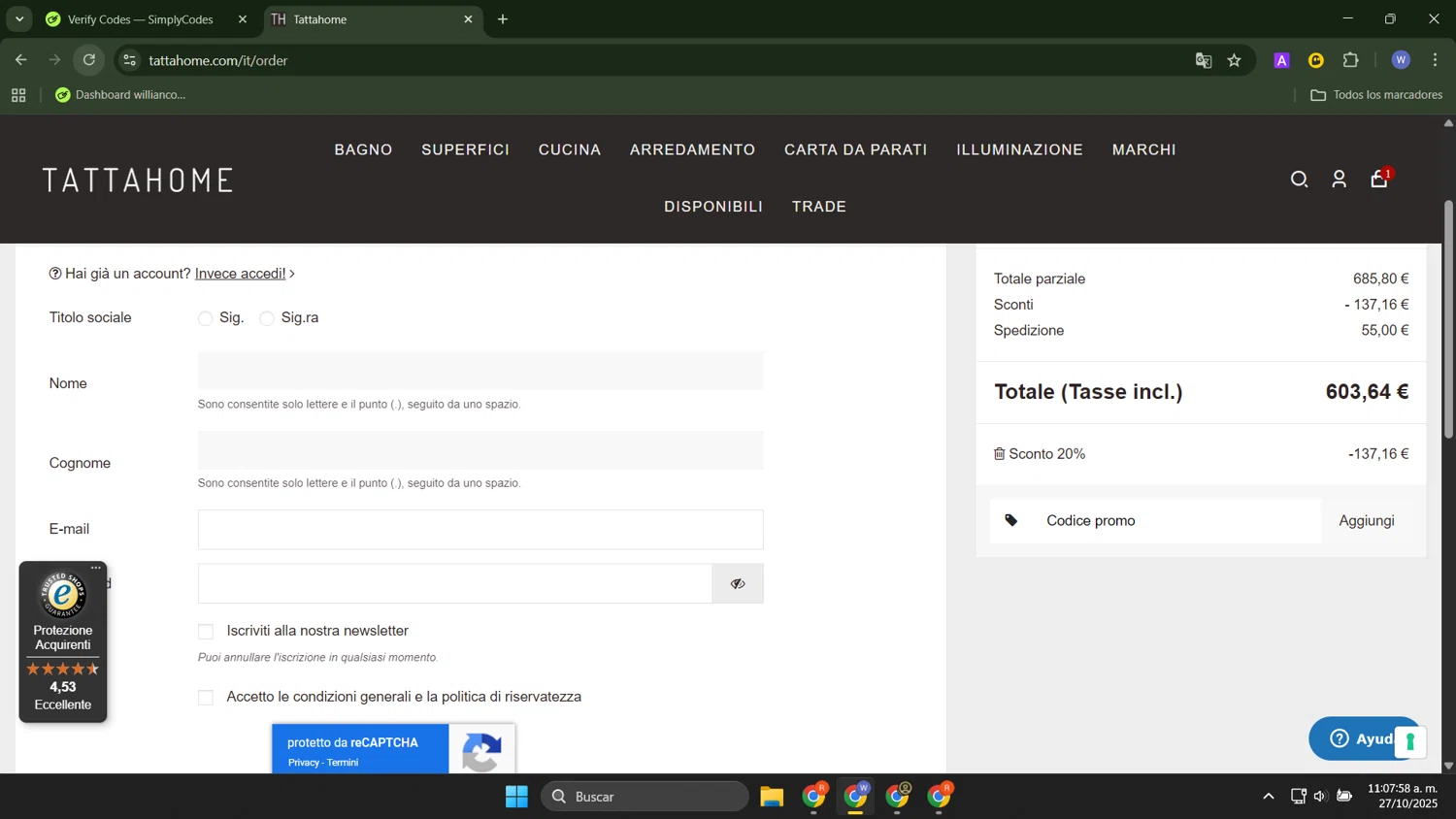Click Invece accedi! link

pos(241,274)
